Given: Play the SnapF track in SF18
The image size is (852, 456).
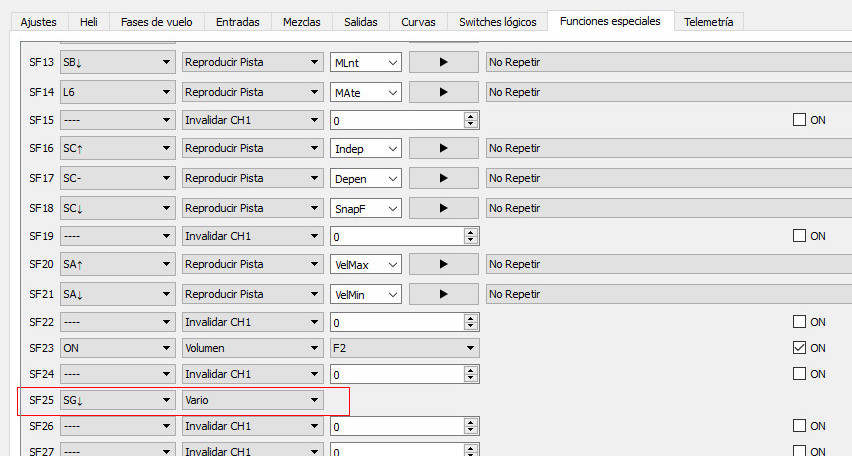Looking at the screenshot, I should (x=443, y=208).
